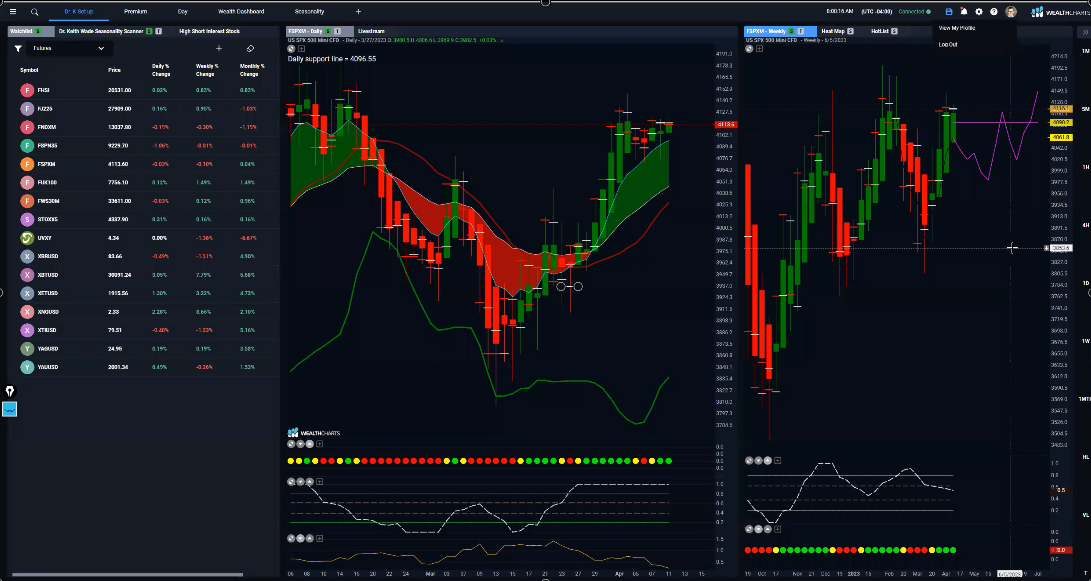The width and height of the screenshot is (1091, 581).
Task: Click the YAUUSD row in watchlist
Action: point(143,367)
